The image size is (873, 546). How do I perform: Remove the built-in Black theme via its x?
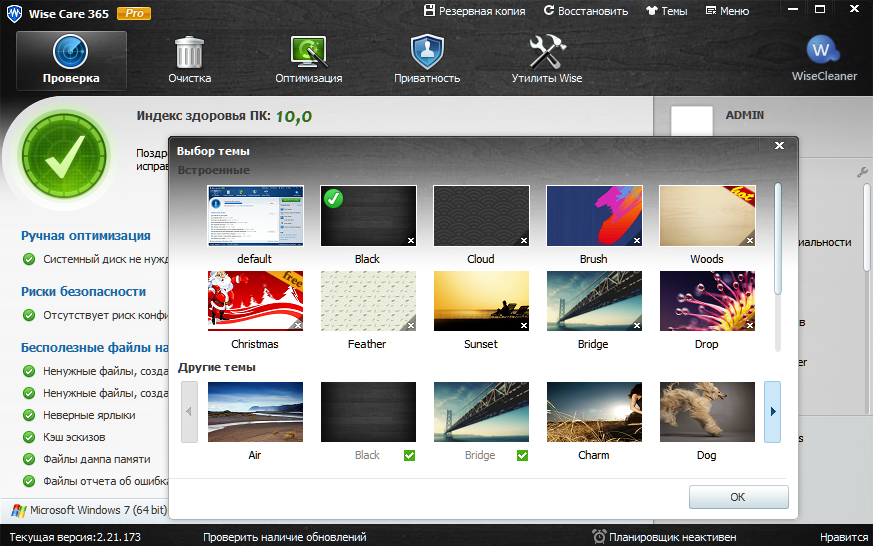coord(411,240)
